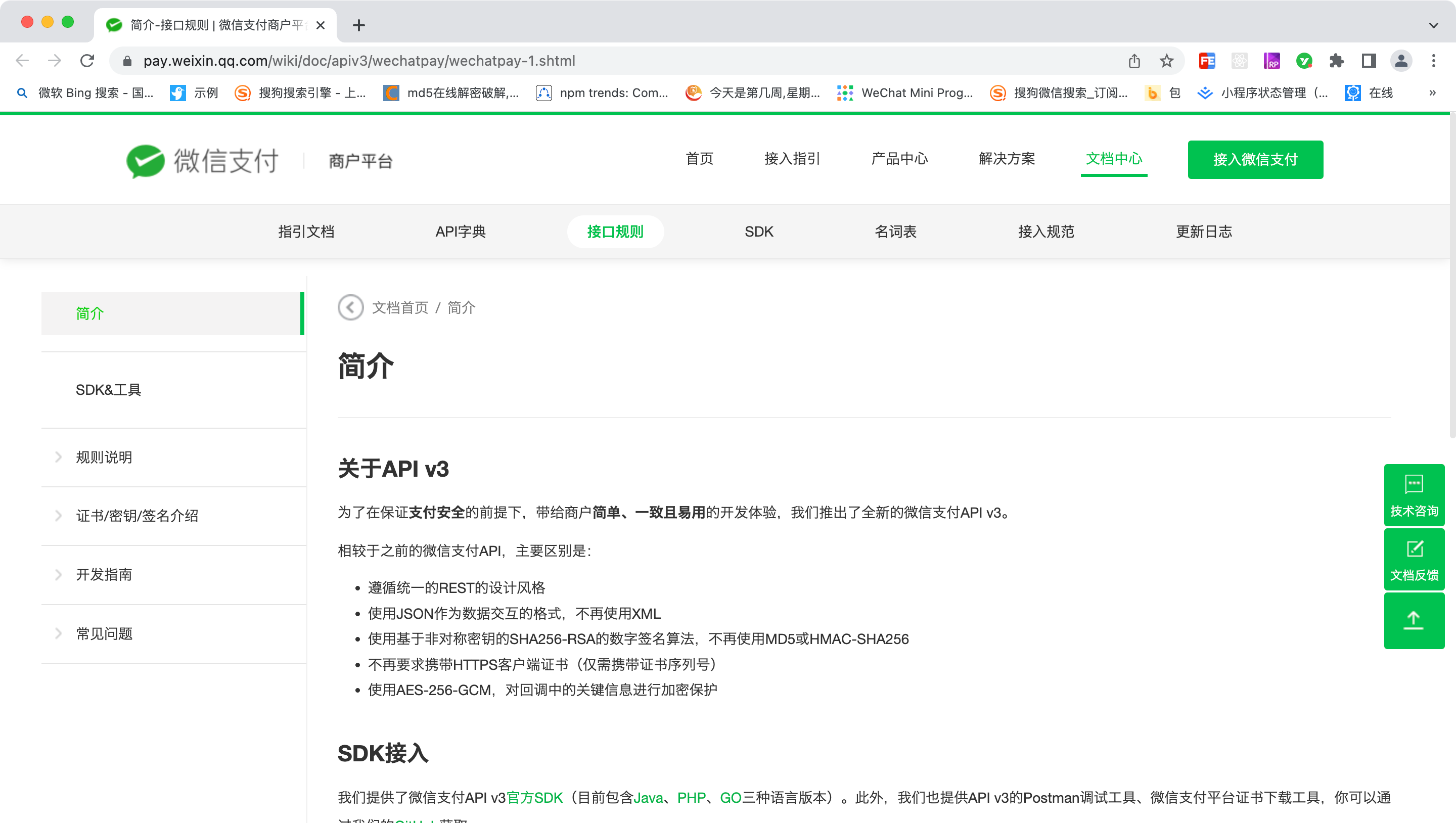Open the Chrome extensions puzzle icon
The width and height of the screenshot is (1456, 823).
pos(1336,61)
